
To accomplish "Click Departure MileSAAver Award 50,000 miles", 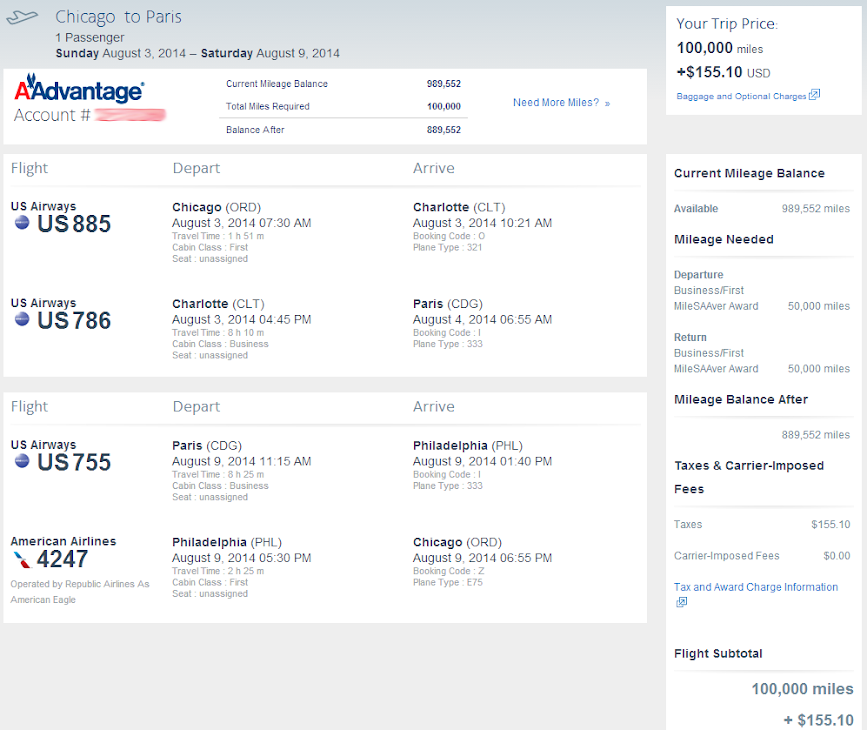I will 761,306.
